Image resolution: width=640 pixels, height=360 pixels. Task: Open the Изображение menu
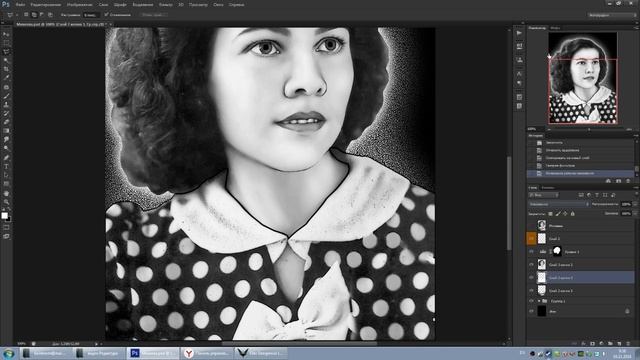tap(79, 4)
